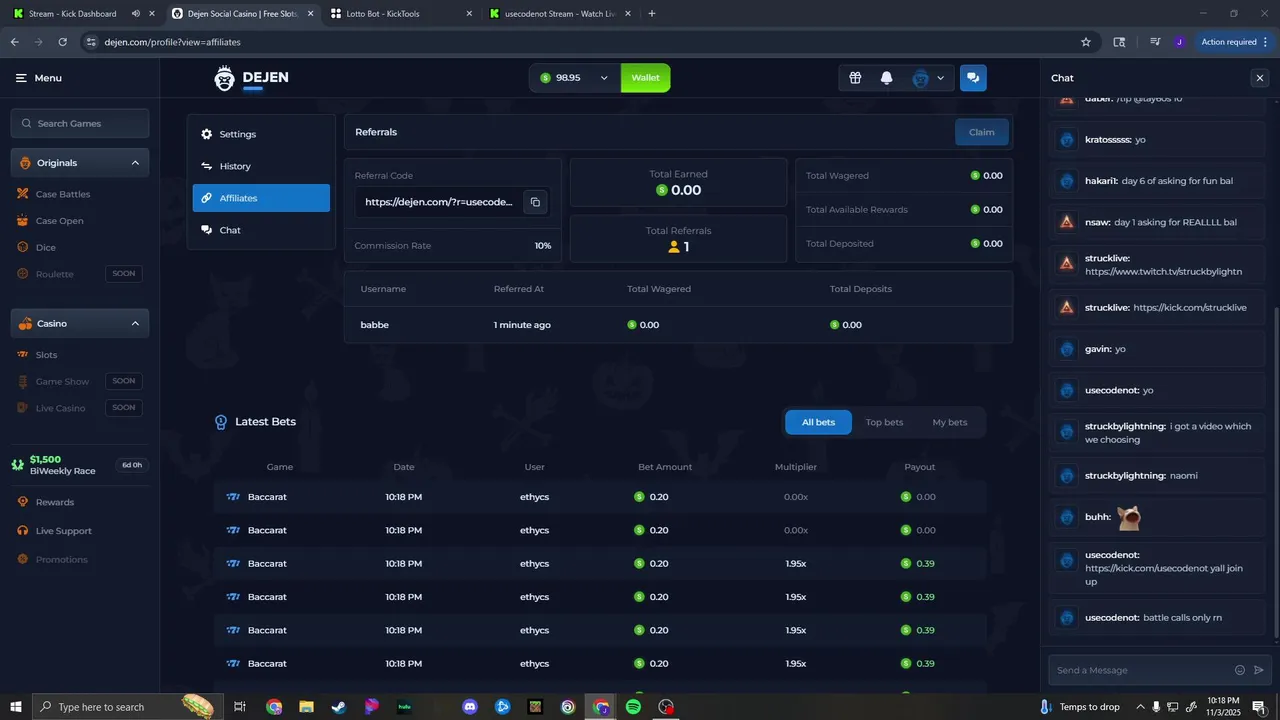The image size is (1280, 720).
Task: Open the Chrome profile avatar J
Action: tap(1180, 42)
